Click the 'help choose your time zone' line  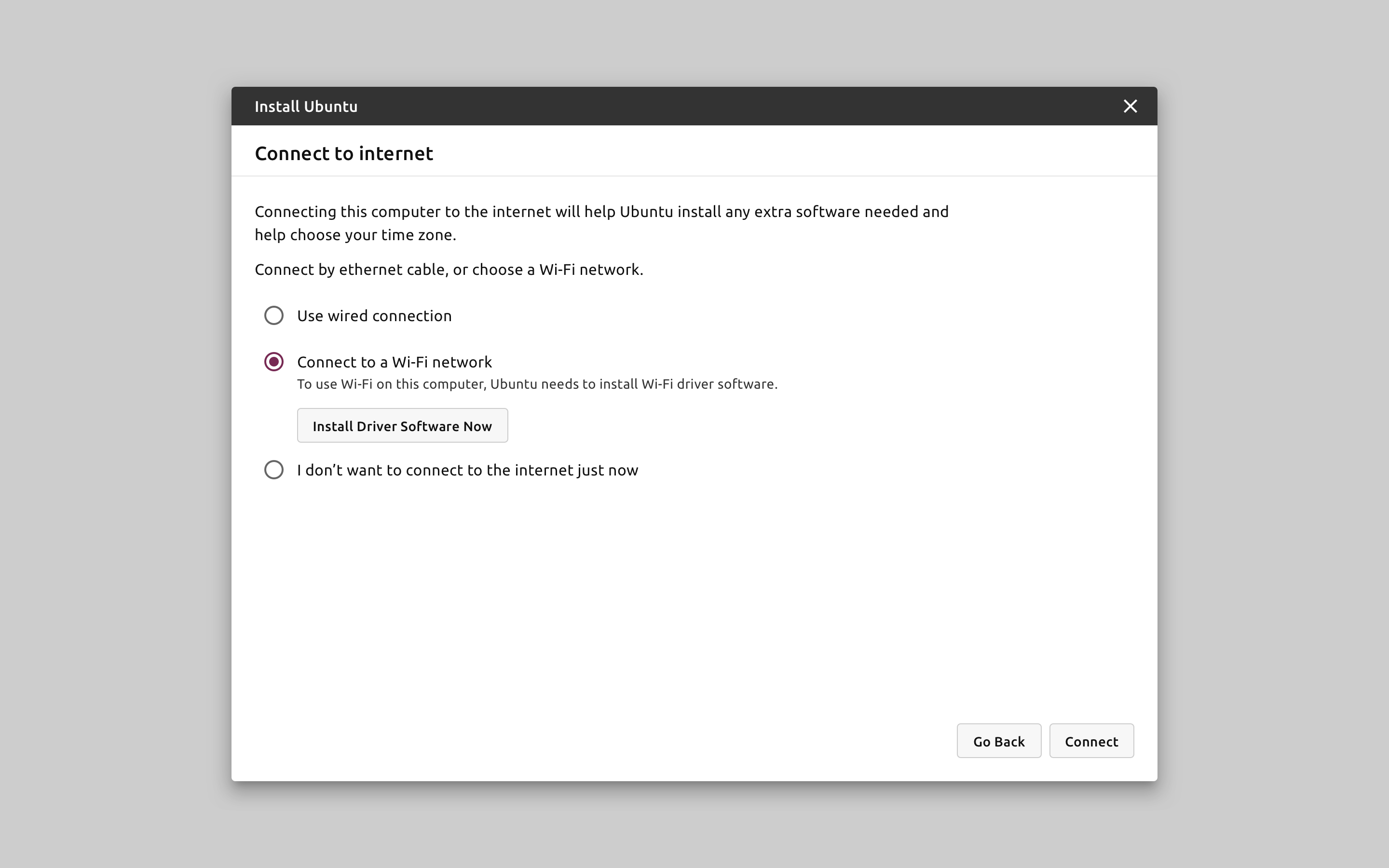tap(355, 235)
